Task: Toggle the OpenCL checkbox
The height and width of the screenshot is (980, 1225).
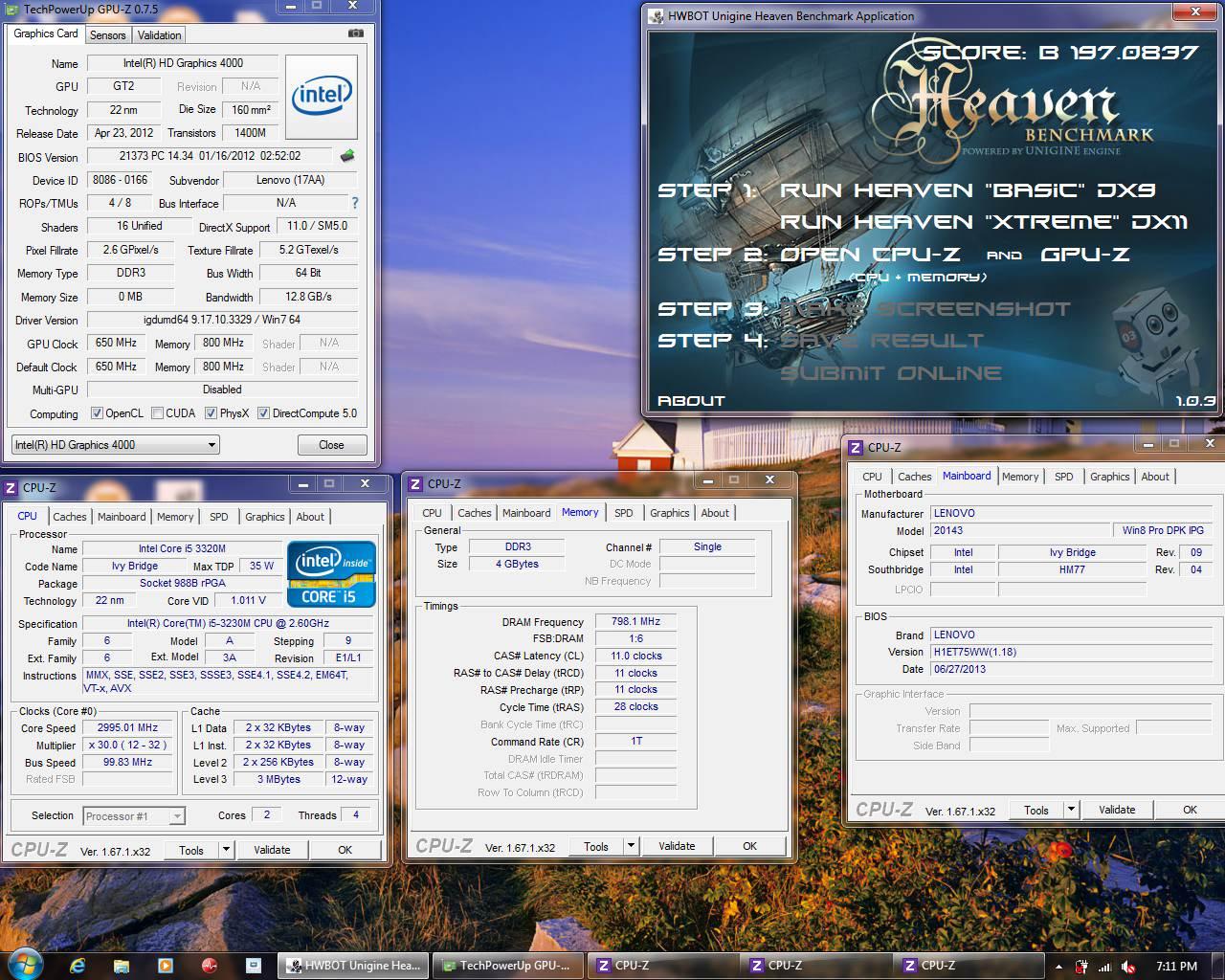Action: (x=97, y=413)
